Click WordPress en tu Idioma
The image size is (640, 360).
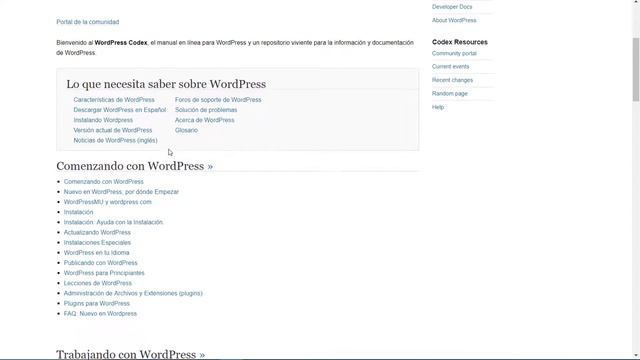pyautogui.click(x=96, y=253)
